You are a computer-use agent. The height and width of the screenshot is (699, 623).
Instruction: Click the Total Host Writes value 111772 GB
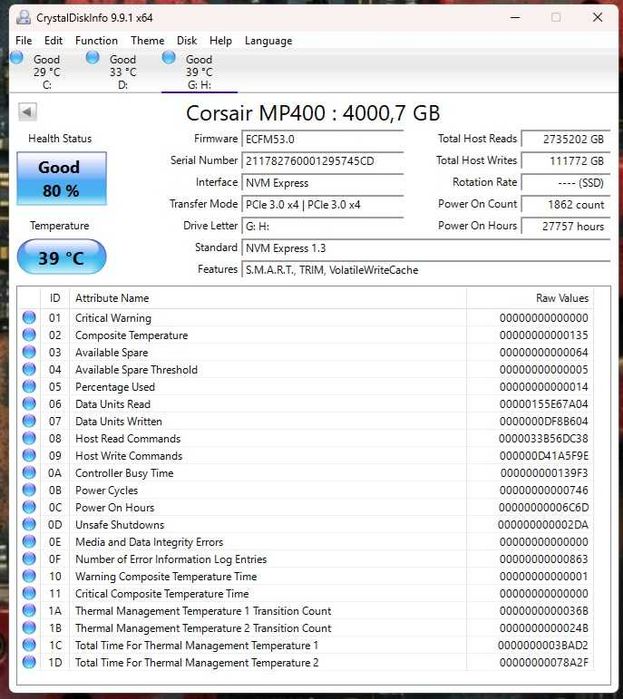click(566, 160)
